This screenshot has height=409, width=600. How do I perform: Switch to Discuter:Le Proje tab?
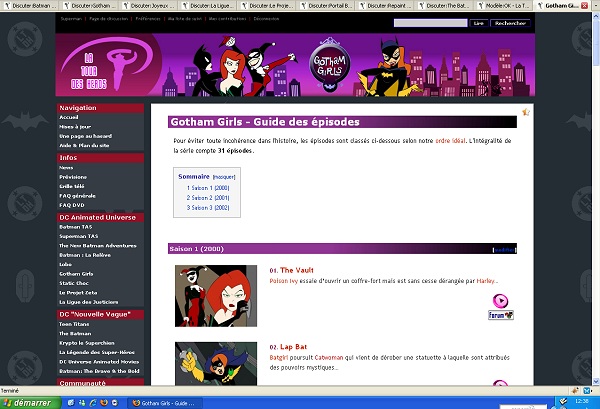(268, 5)
